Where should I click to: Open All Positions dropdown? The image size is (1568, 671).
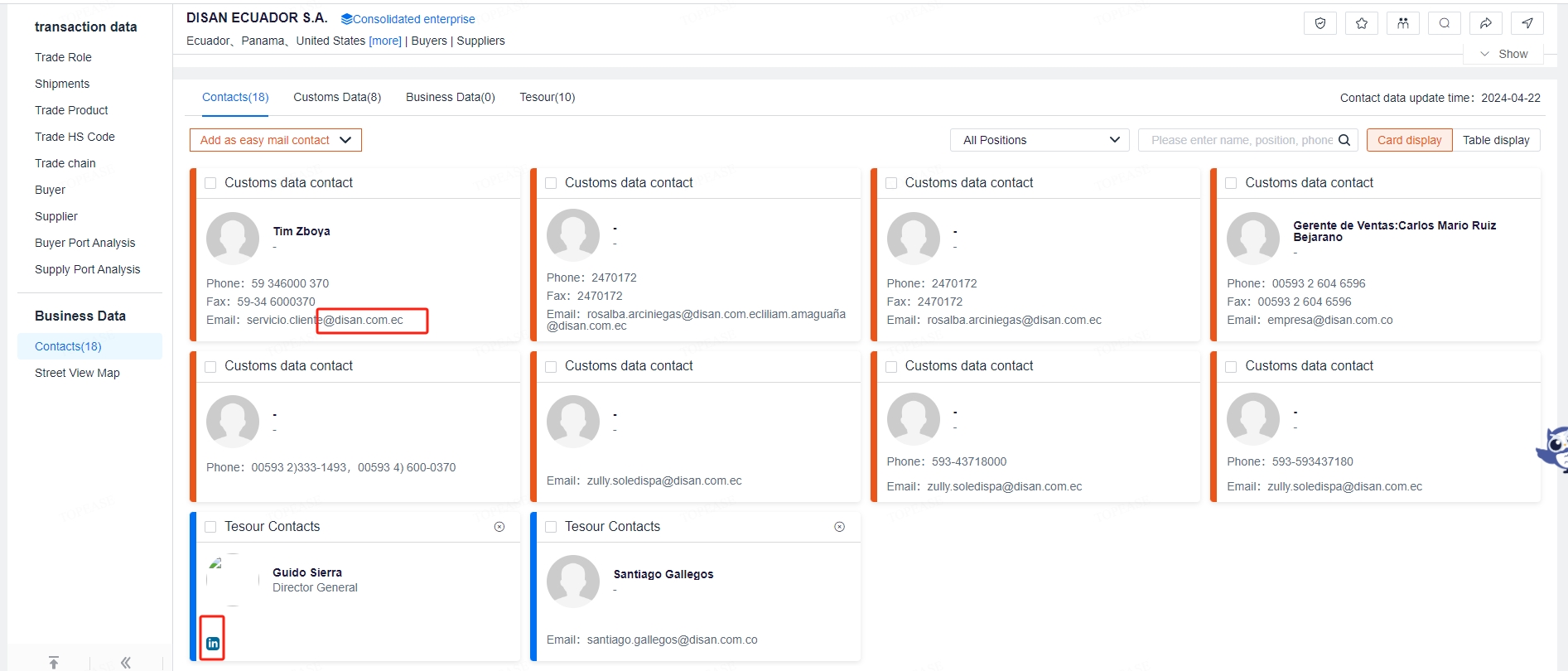pos(1040,140)
